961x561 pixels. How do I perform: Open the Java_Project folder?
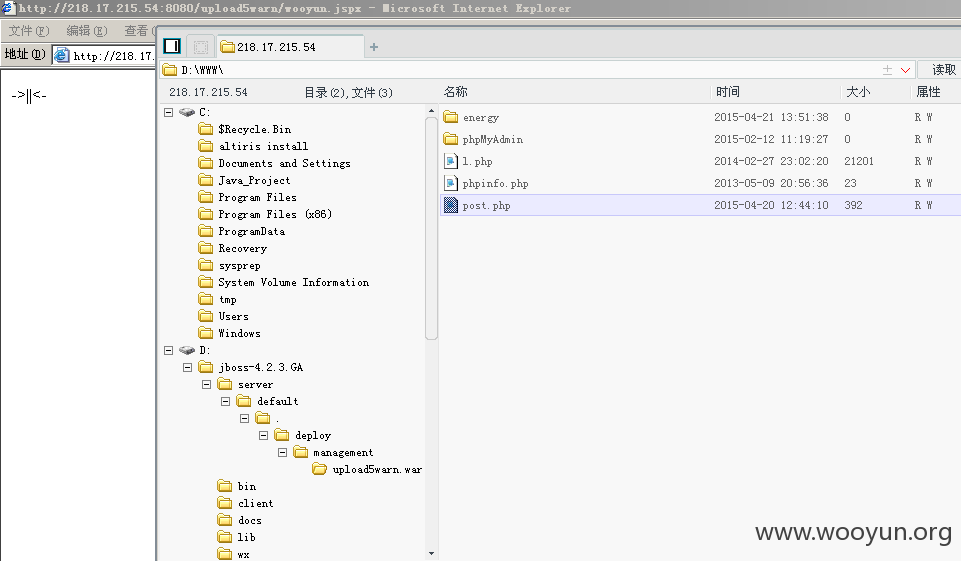pyautogui.click(x=254, y=180)
